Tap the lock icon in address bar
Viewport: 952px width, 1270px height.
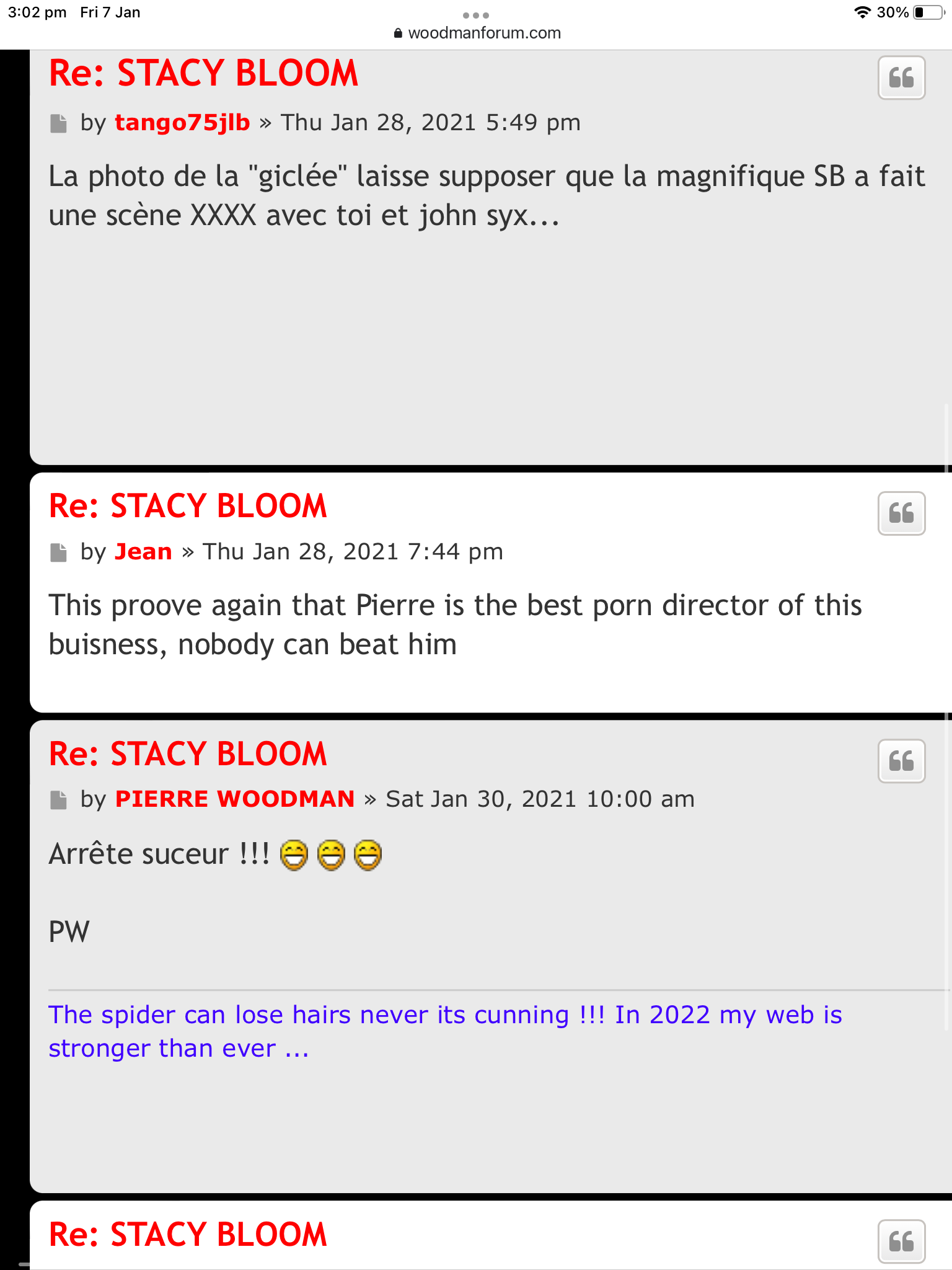(x=398, y=33)
